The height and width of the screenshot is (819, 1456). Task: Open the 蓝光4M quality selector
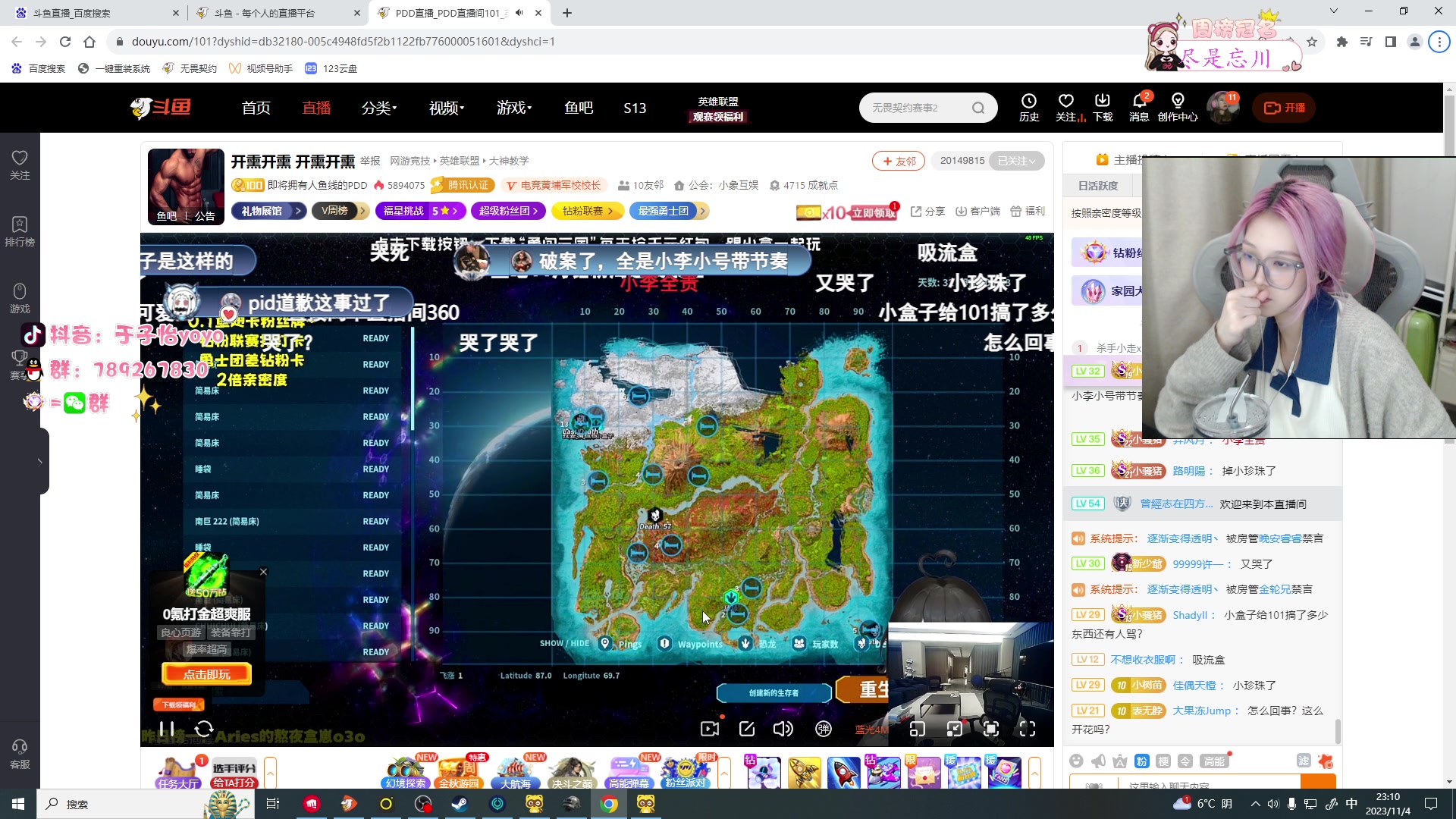(x=871, y=730)
